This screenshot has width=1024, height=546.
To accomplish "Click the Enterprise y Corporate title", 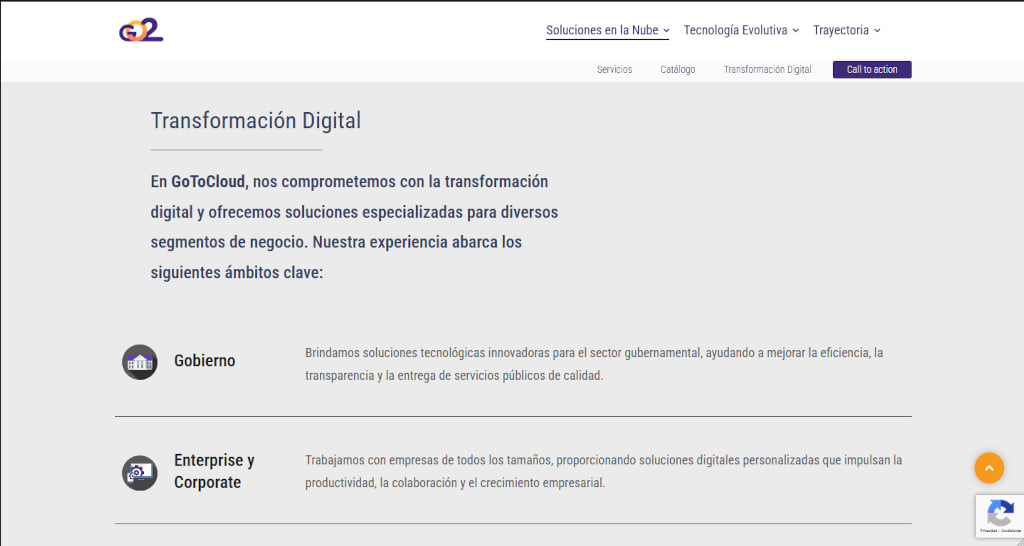I will [214, 471].
